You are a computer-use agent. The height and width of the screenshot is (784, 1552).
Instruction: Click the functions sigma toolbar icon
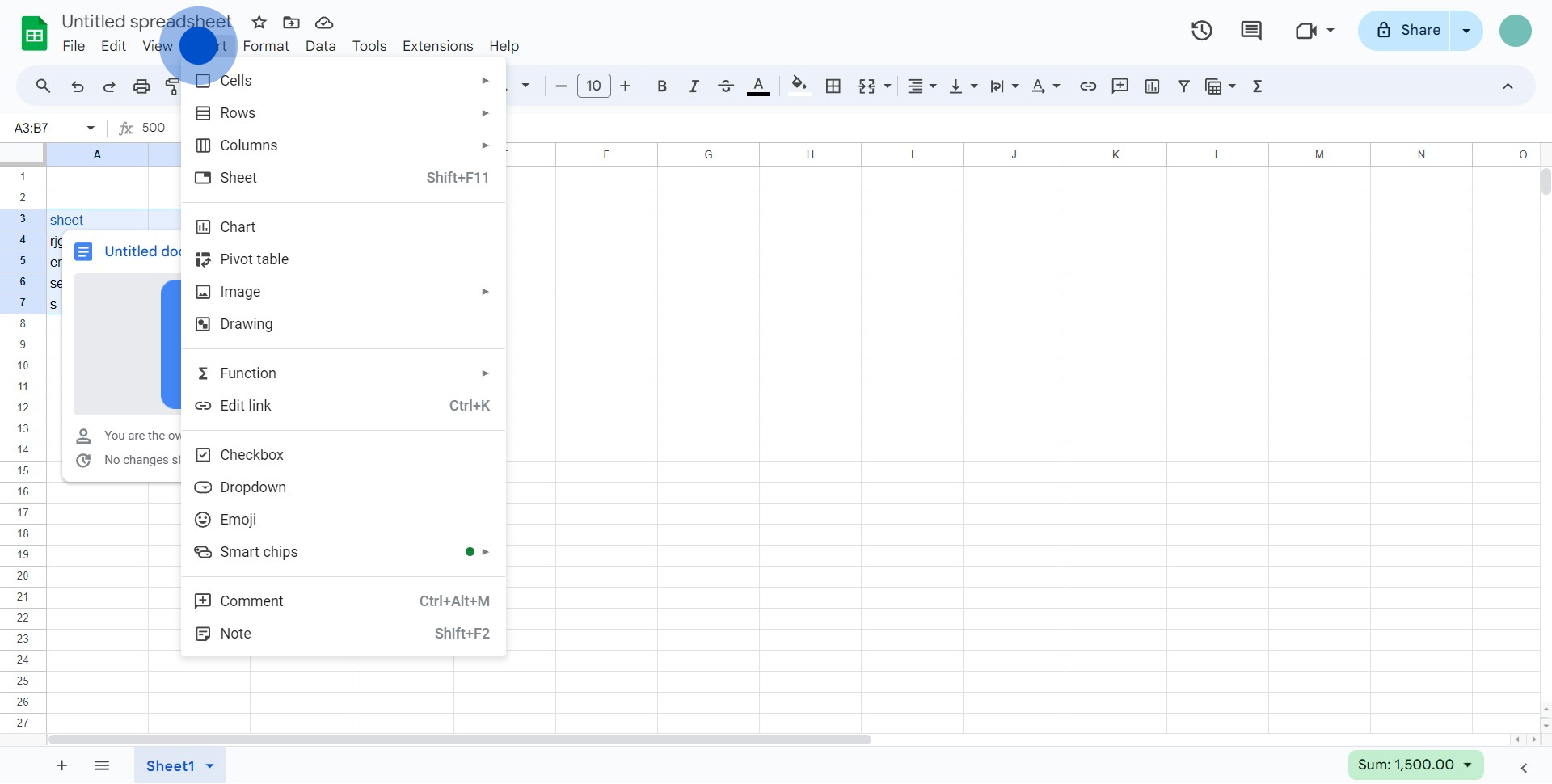pyautogui.click(x=1257, y=86)
